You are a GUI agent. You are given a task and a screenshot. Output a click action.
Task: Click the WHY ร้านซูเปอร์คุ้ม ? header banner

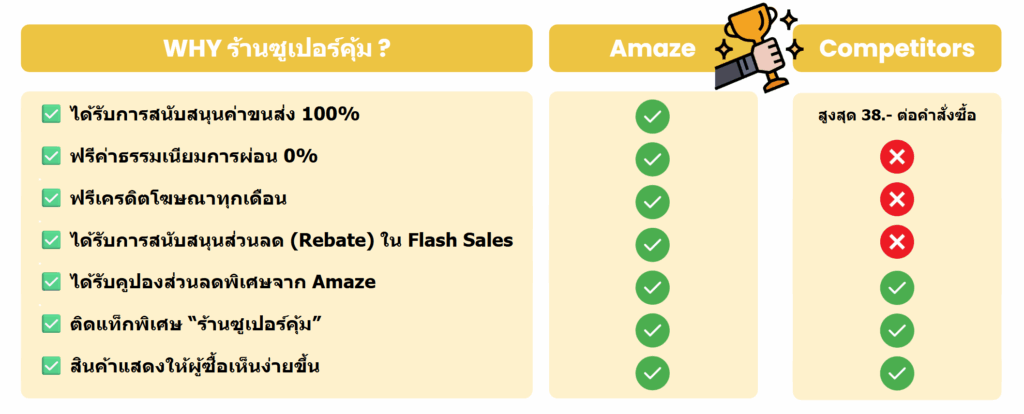[276, 48]
